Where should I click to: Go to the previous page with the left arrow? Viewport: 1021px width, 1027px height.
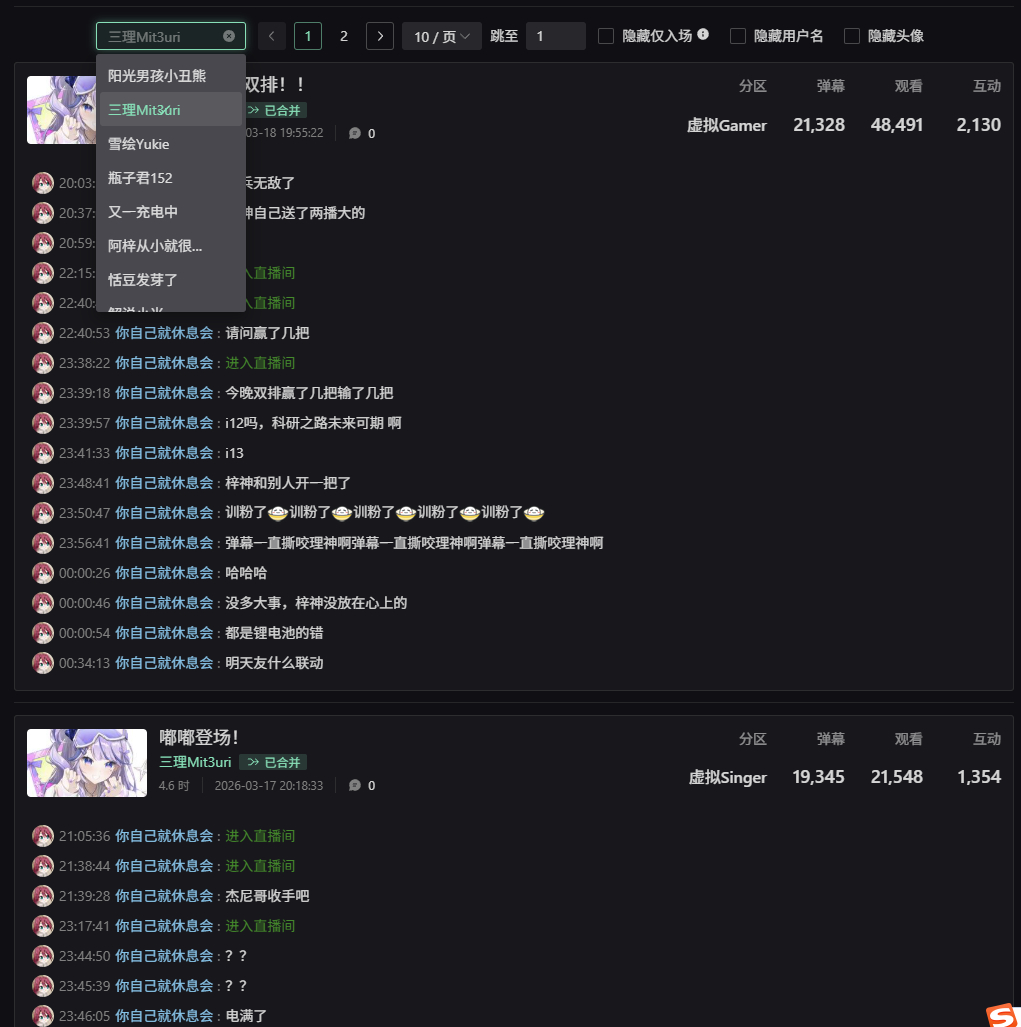click(x=272, y=36)
